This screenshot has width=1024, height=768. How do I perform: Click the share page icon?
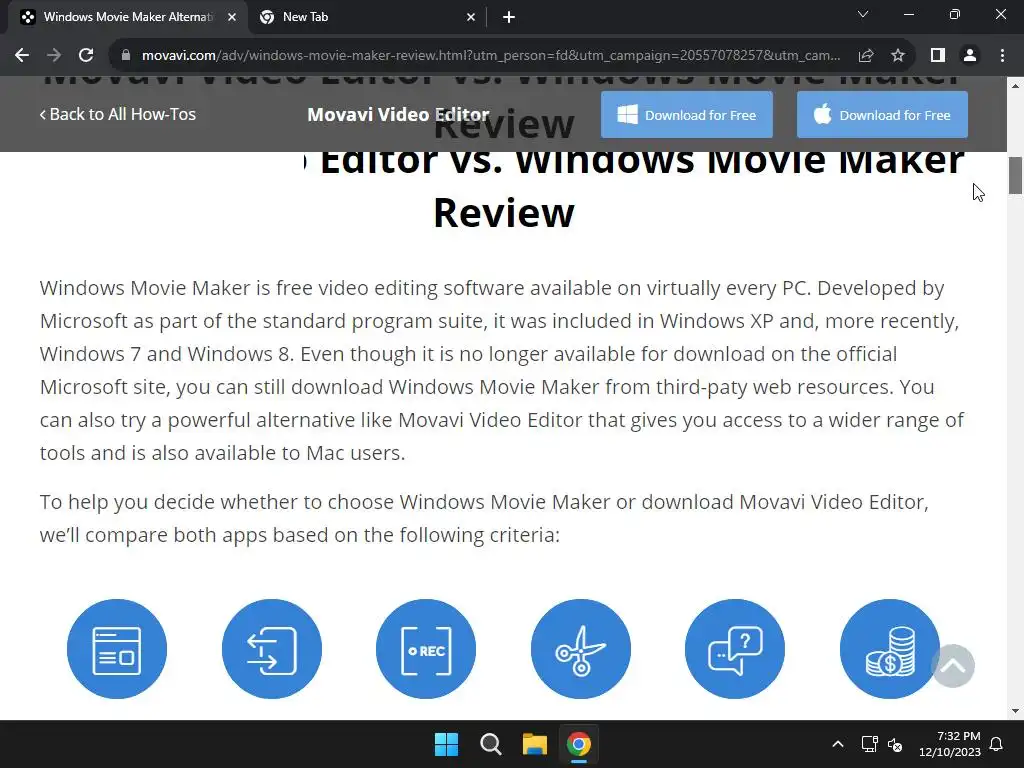coord(866,56)
